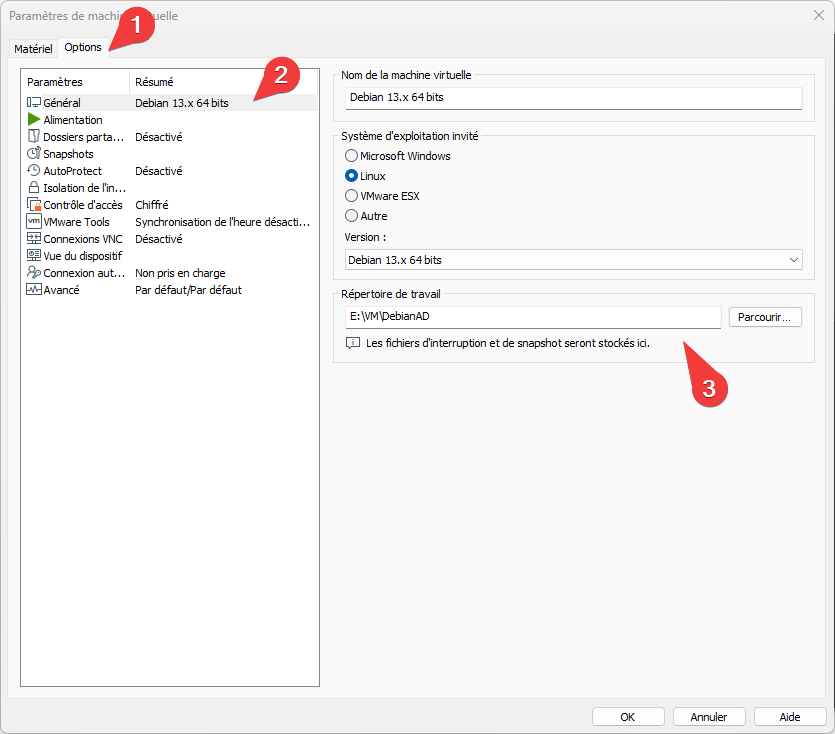This screenshot has width=835, height=734.
Task: Select the Vue du dispositif row
Action: coord(170,256)
